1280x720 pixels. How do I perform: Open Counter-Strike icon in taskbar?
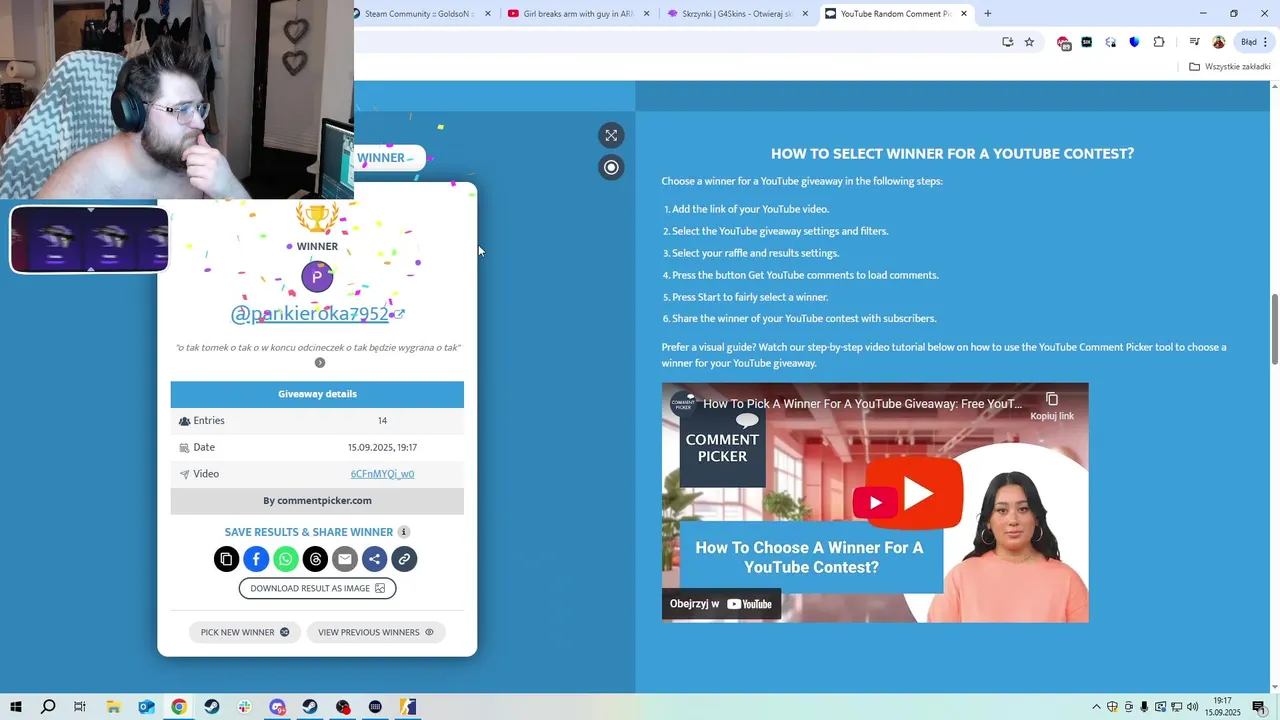(408, 707)
